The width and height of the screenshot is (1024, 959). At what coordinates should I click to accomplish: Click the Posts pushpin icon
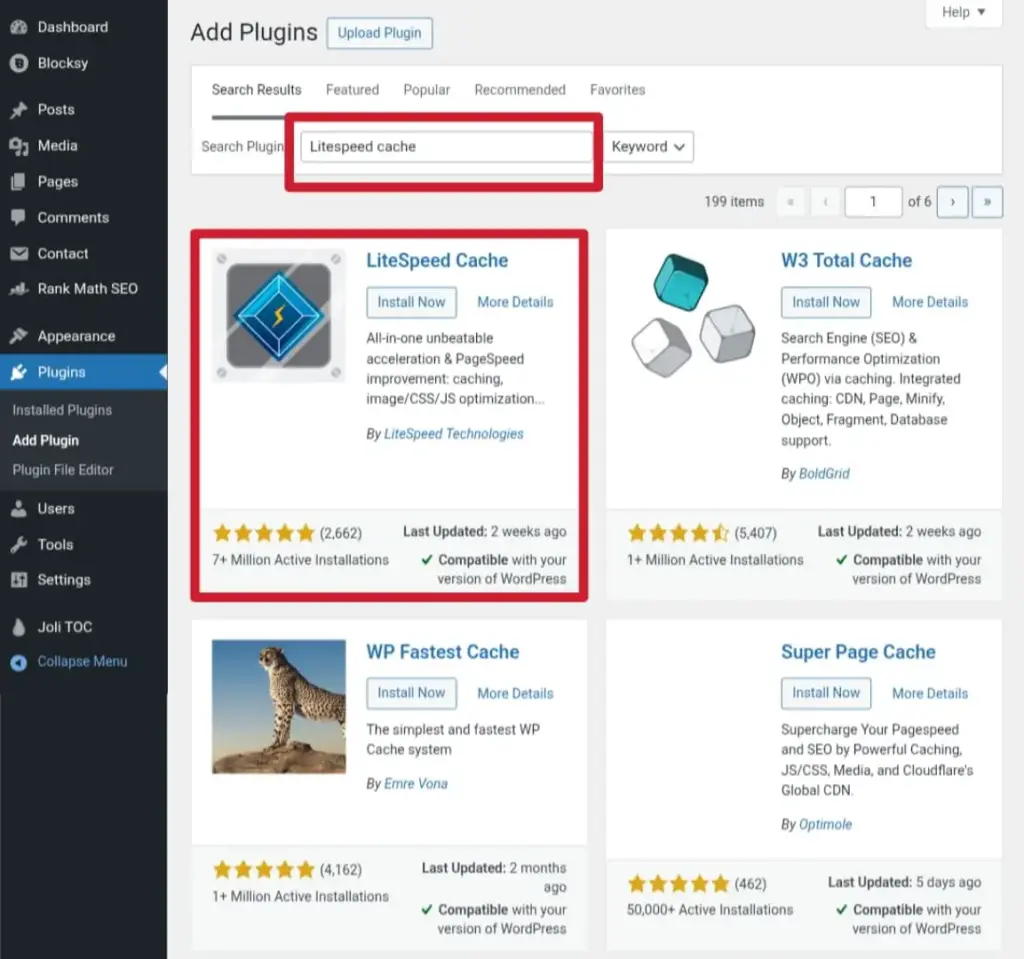19,110
